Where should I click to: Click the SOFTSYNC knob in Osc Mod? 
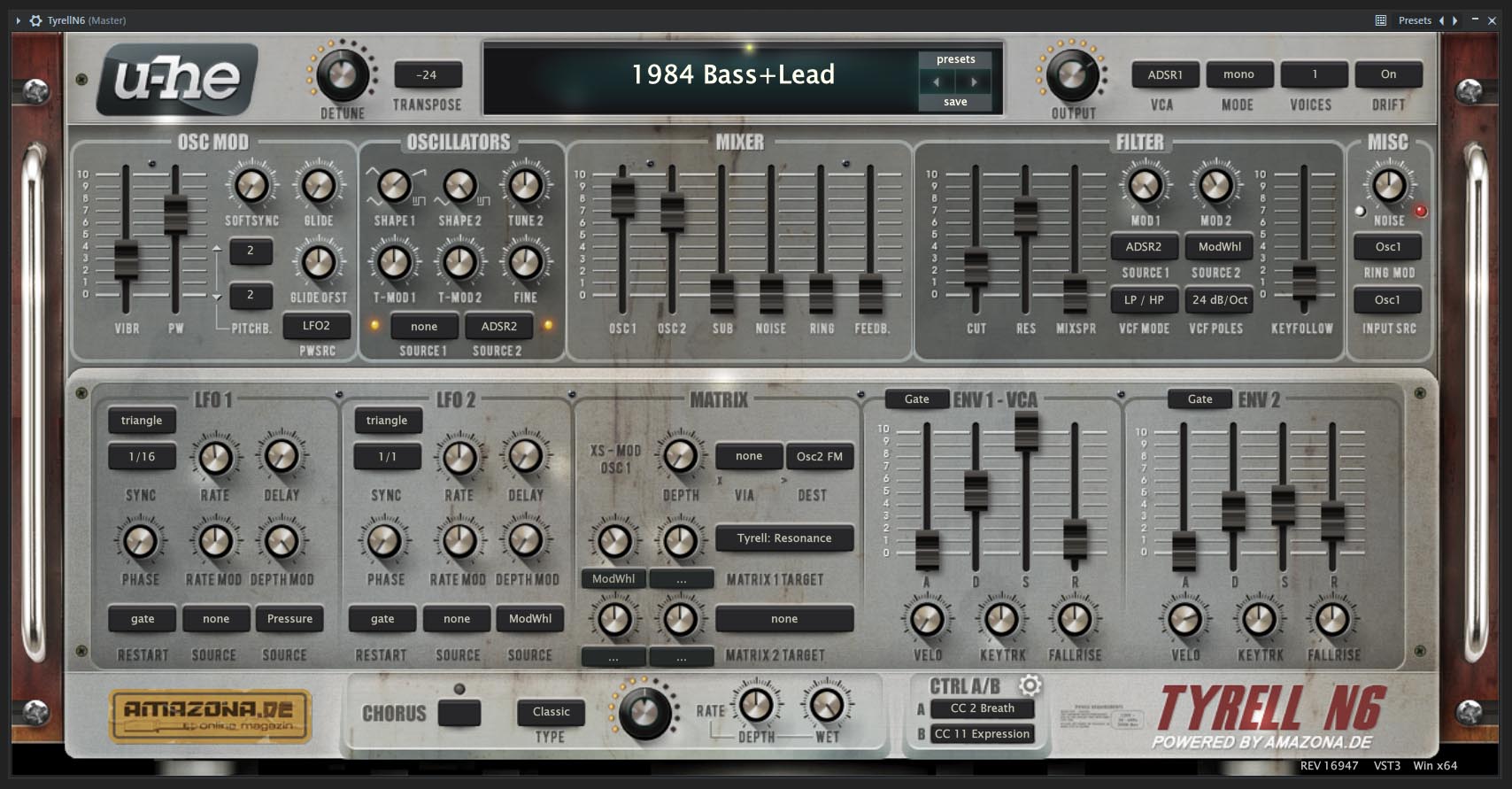[x=251, y=186]
